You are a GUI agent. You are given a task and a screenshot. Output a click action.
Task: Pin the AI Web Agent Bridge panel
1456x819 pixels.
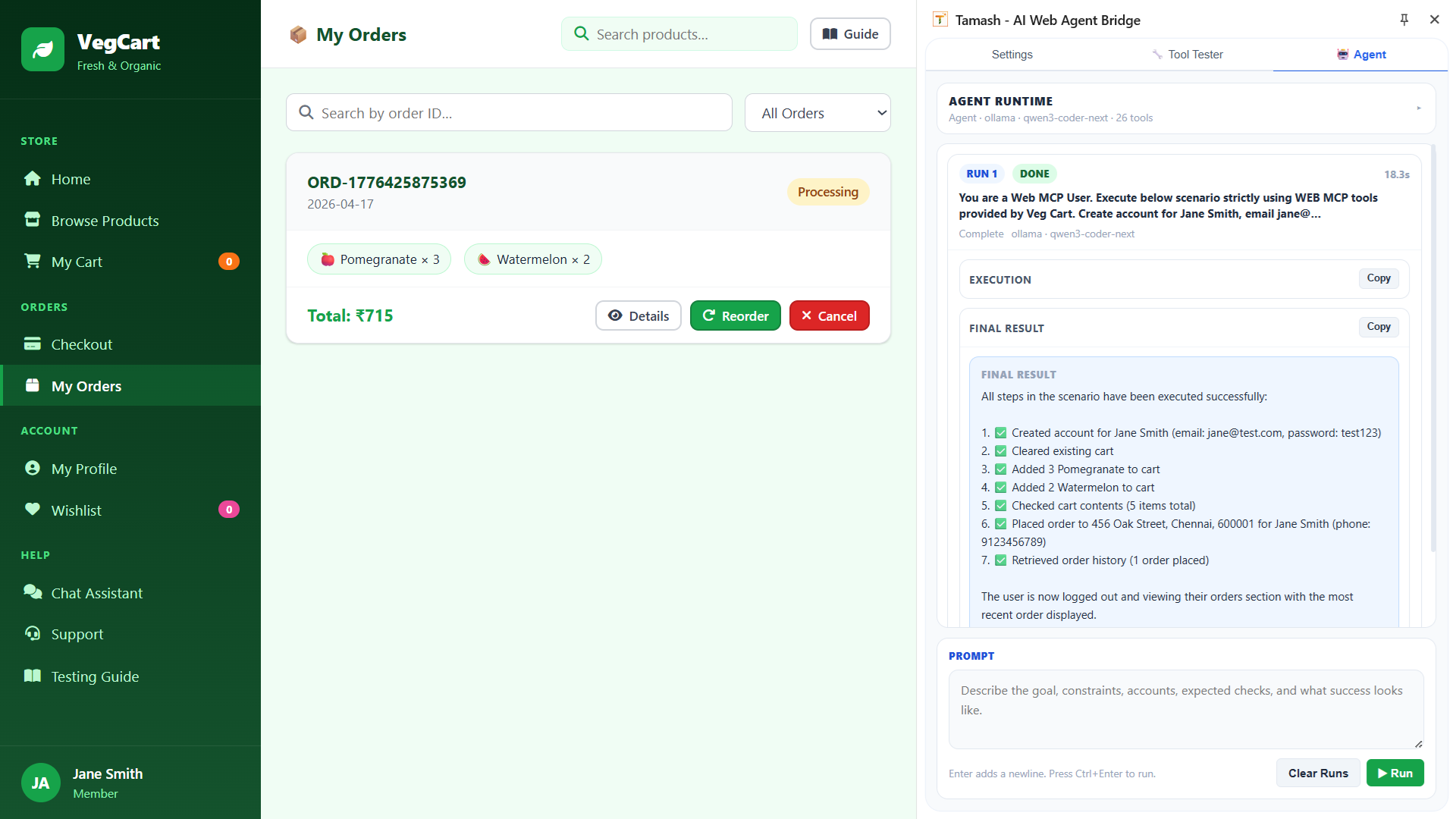(x=1404, y=20)
